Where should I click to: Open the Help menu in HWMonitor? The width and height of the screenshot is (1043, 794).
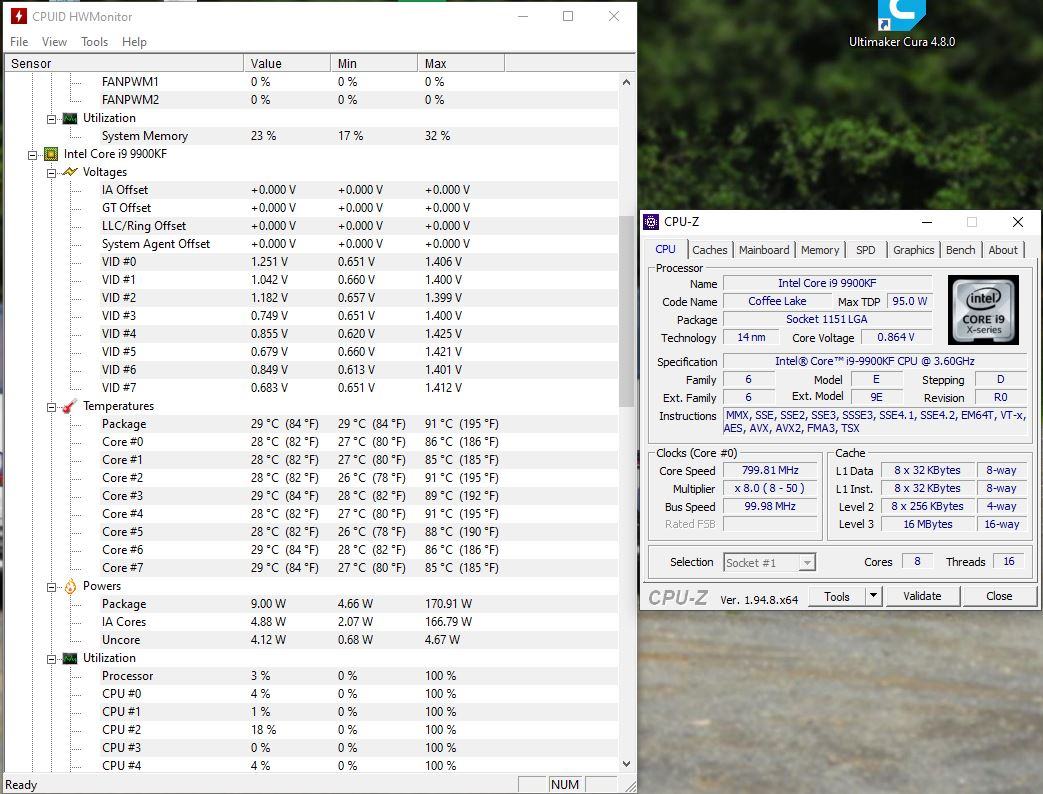[x=134, y=42]
